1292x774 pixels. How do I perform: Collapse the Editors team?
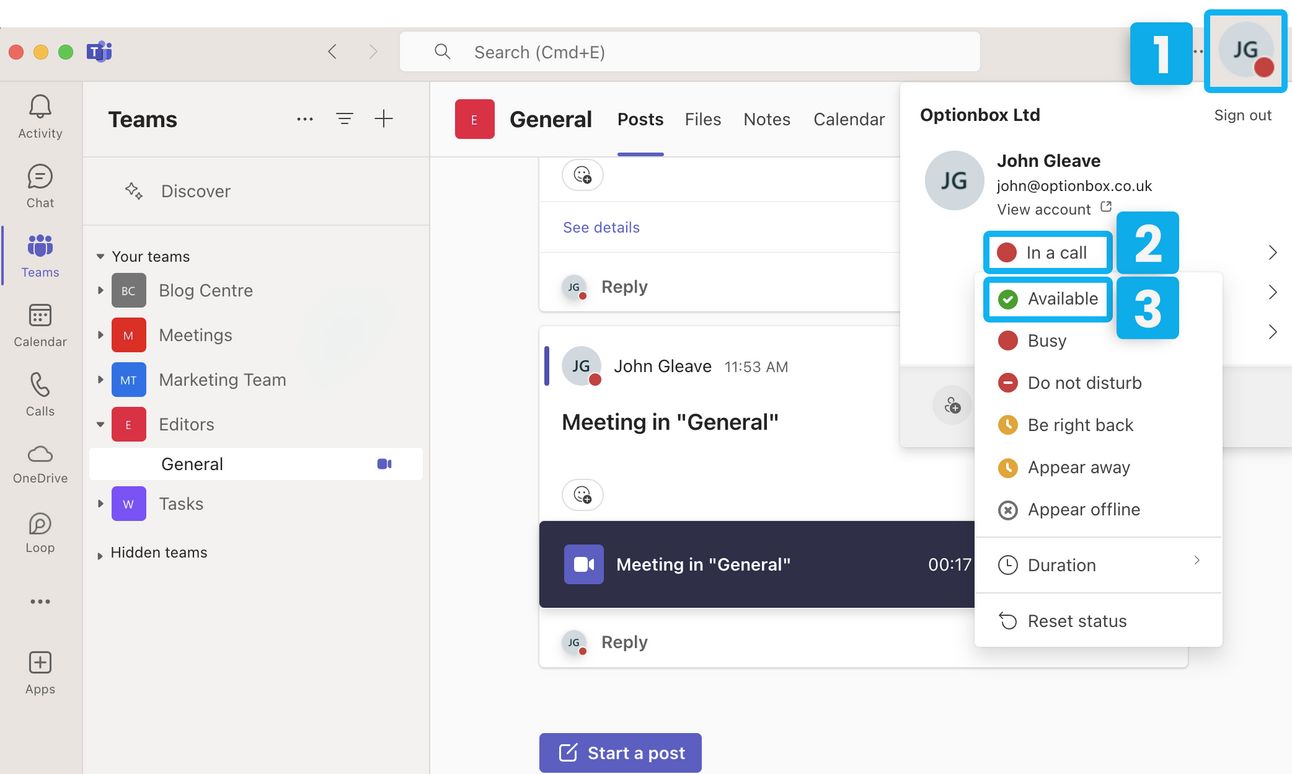(100, 424)
